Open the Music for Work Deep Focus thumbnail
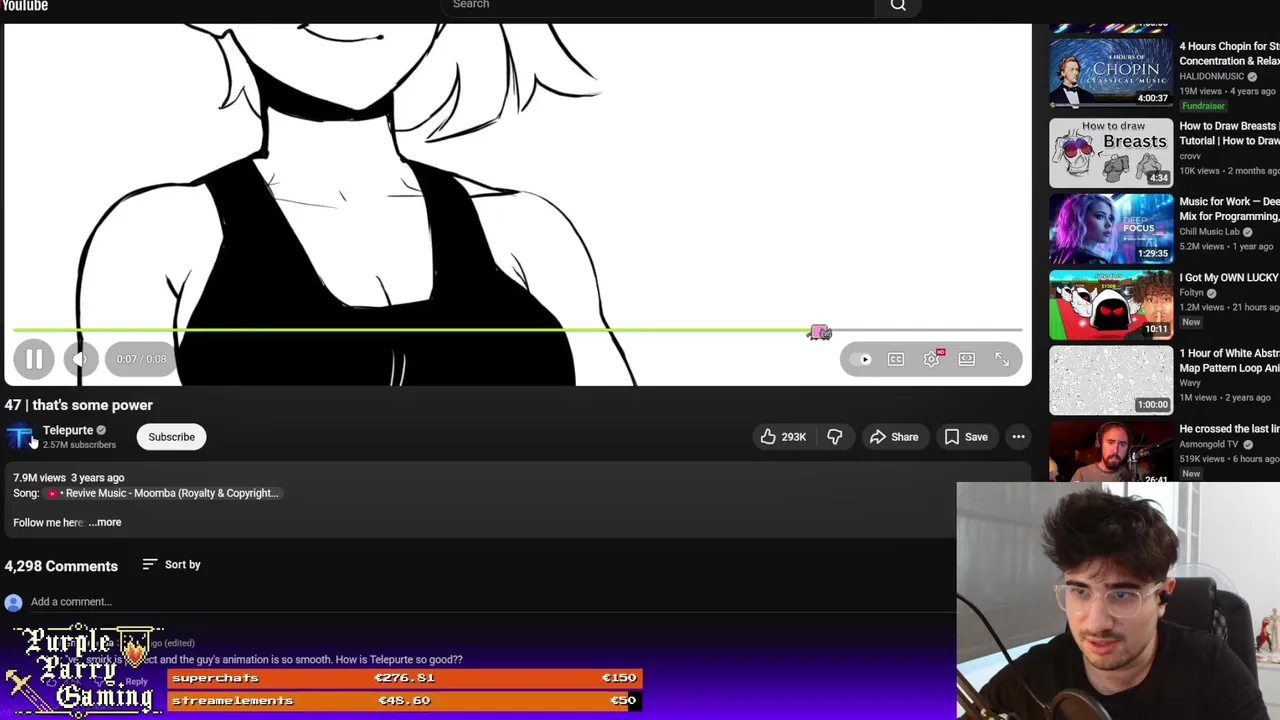Screen dimensions: 1280x720 point(1110,229)
